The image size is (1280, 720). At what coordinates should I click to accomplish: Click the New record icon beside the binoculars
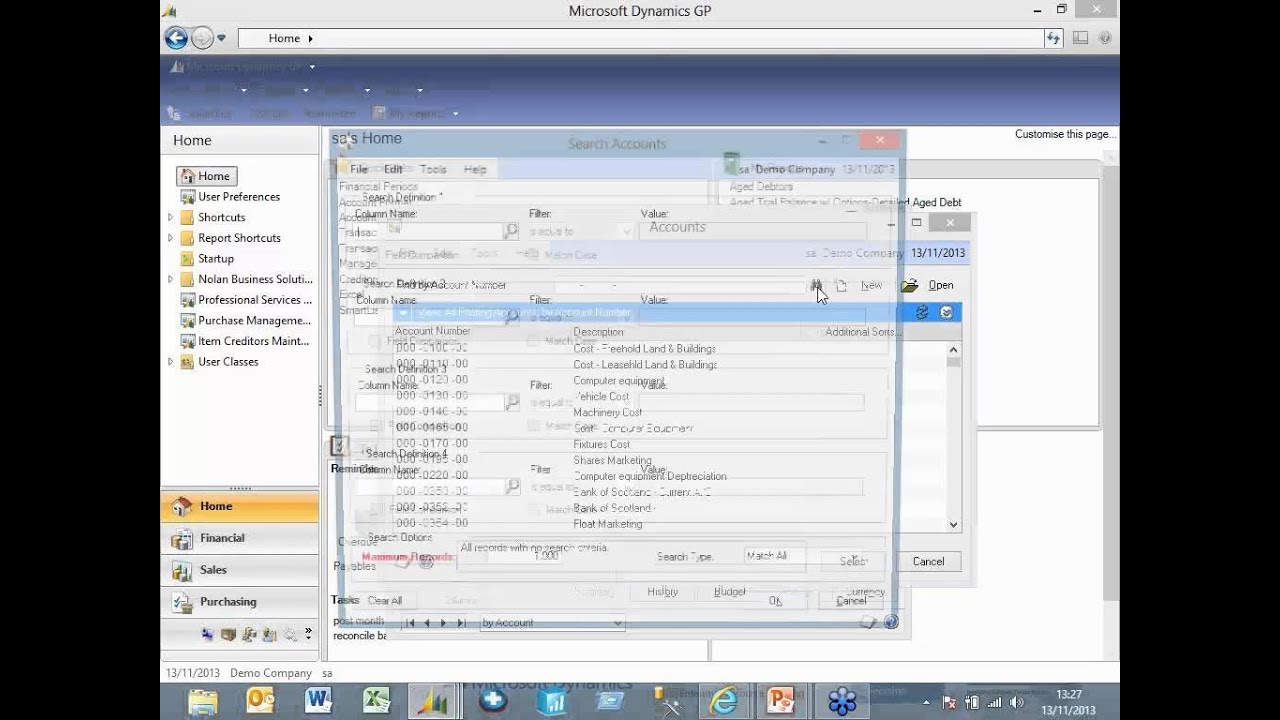[x=841, y=285]
